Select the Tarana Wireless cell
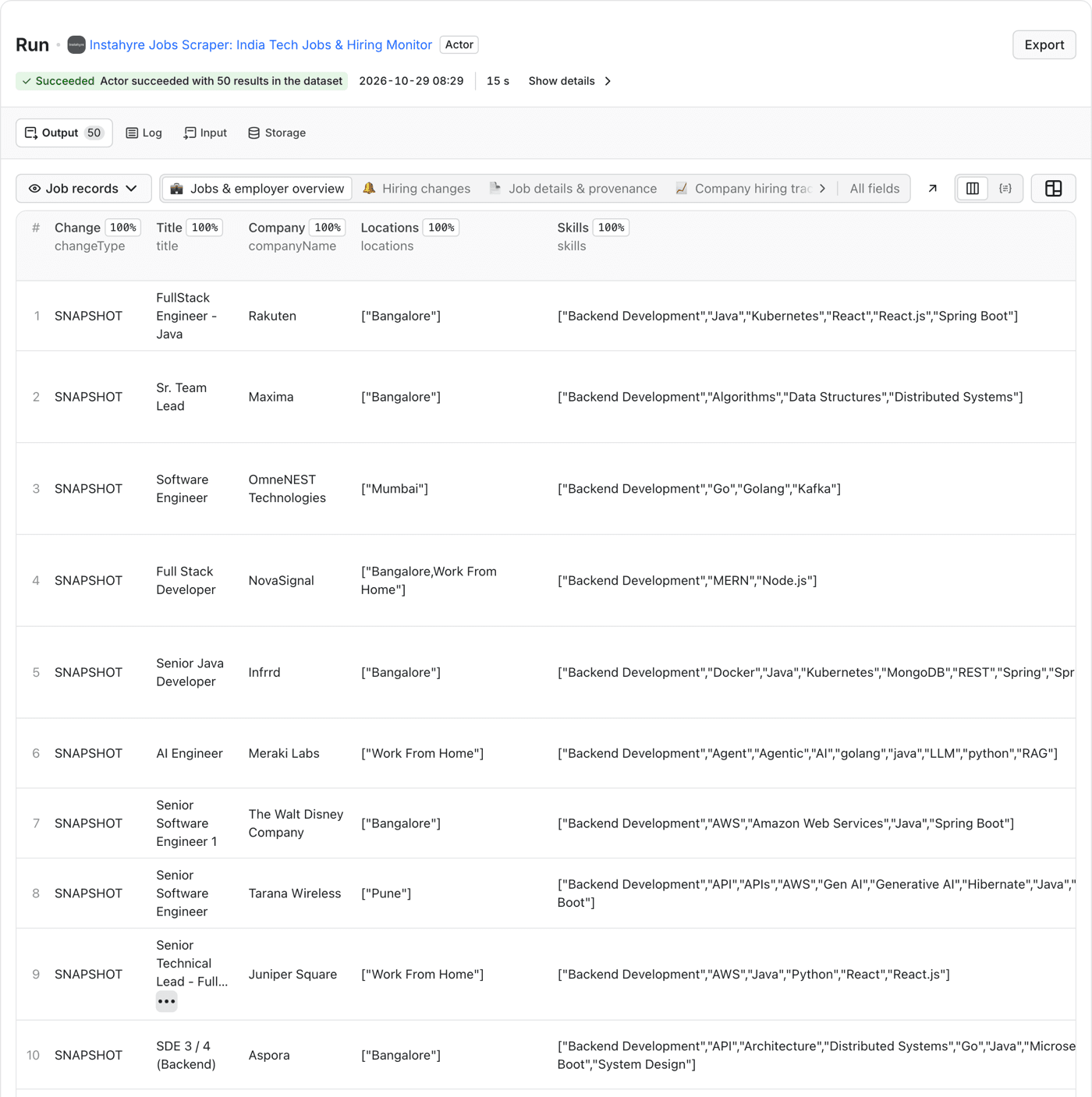Viewport: 1092px width, 1097px height. [295, 894]
